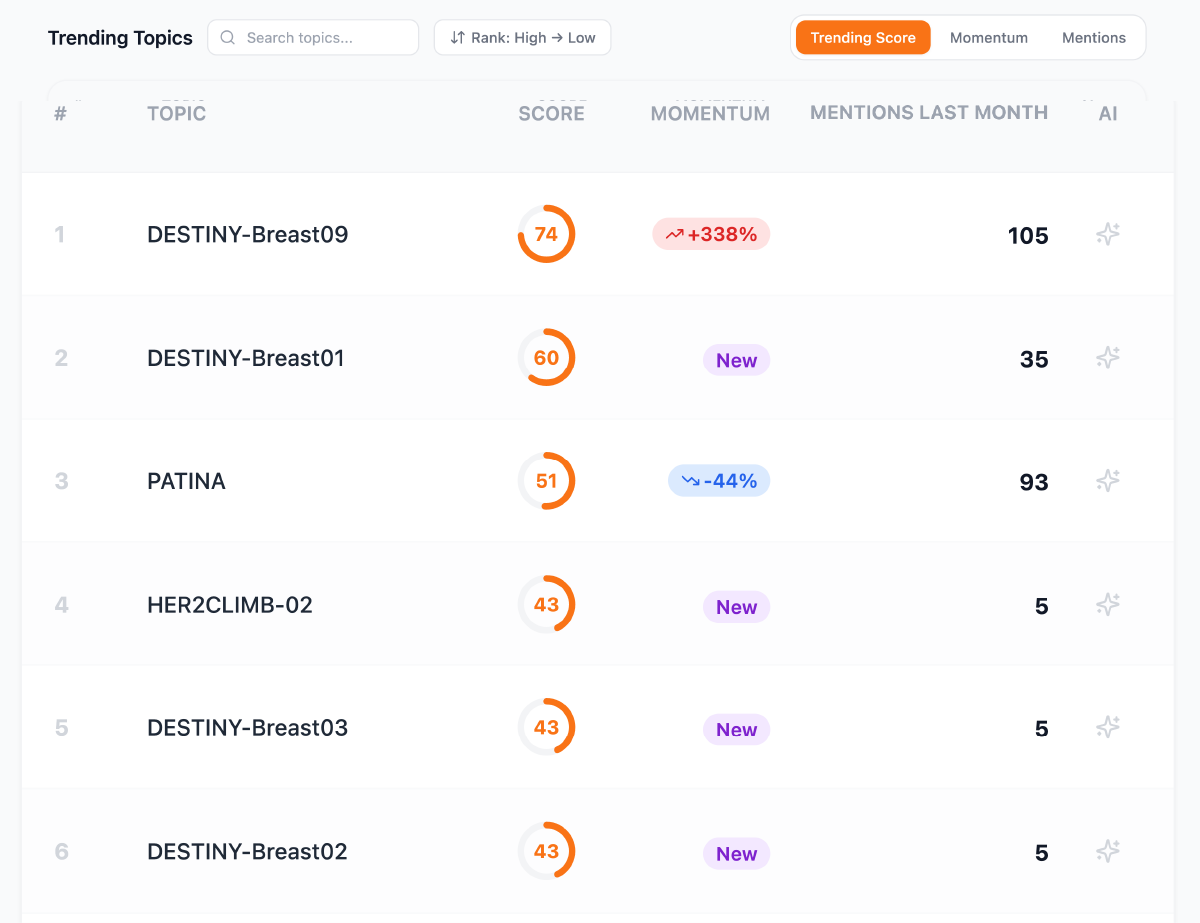The width and height of the screenshot is (1200, 923).
Task: Open the DESTINY-Breast02 topic
Action: [247, 851]
